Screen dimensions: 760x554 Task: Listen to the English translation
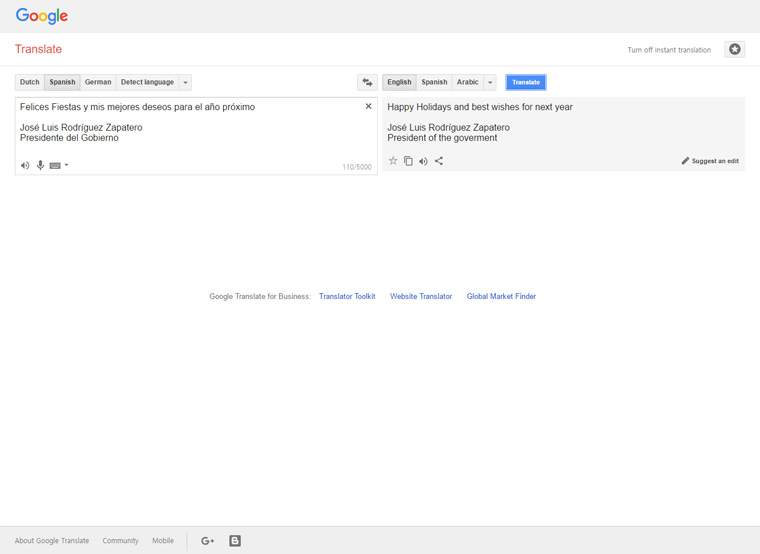424,161
